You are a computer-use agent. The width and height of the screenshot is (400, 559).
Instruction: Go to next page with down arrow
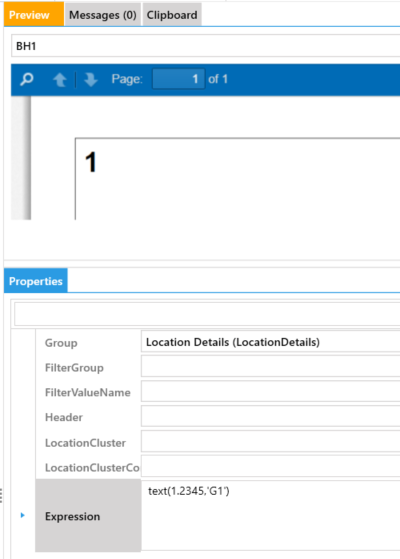[91, 80]
